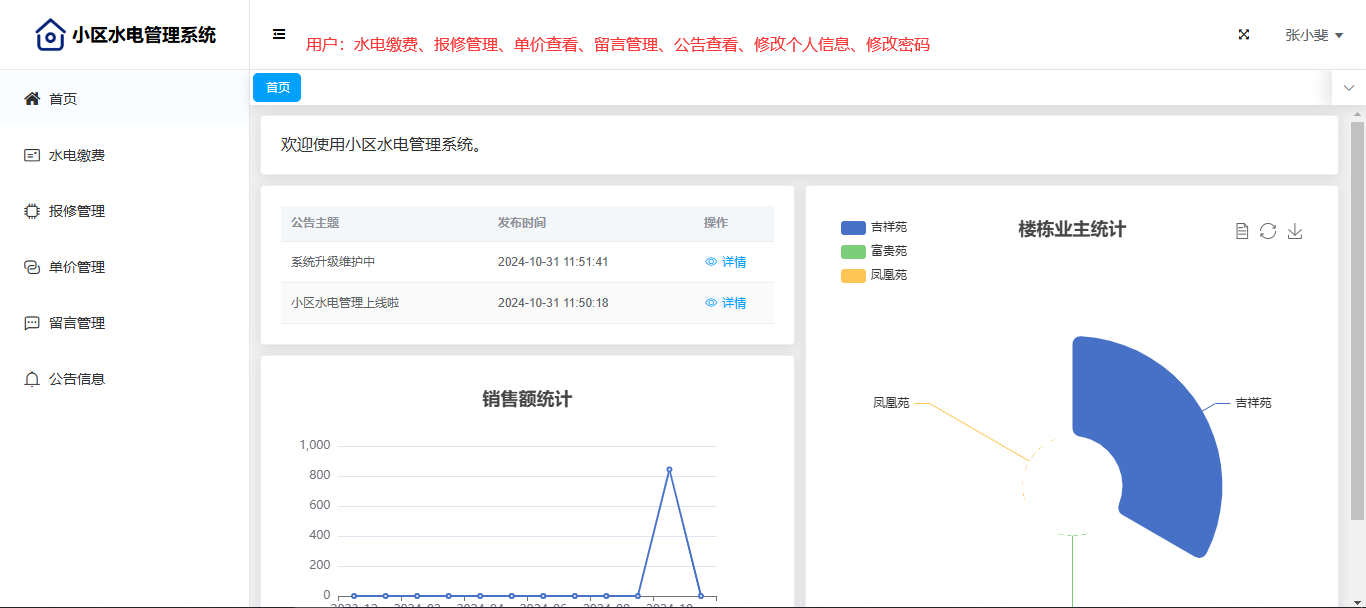Select 报修管理 from the sidebar
This screenshot has width=1366, height=608.
(x=77, y=211)
